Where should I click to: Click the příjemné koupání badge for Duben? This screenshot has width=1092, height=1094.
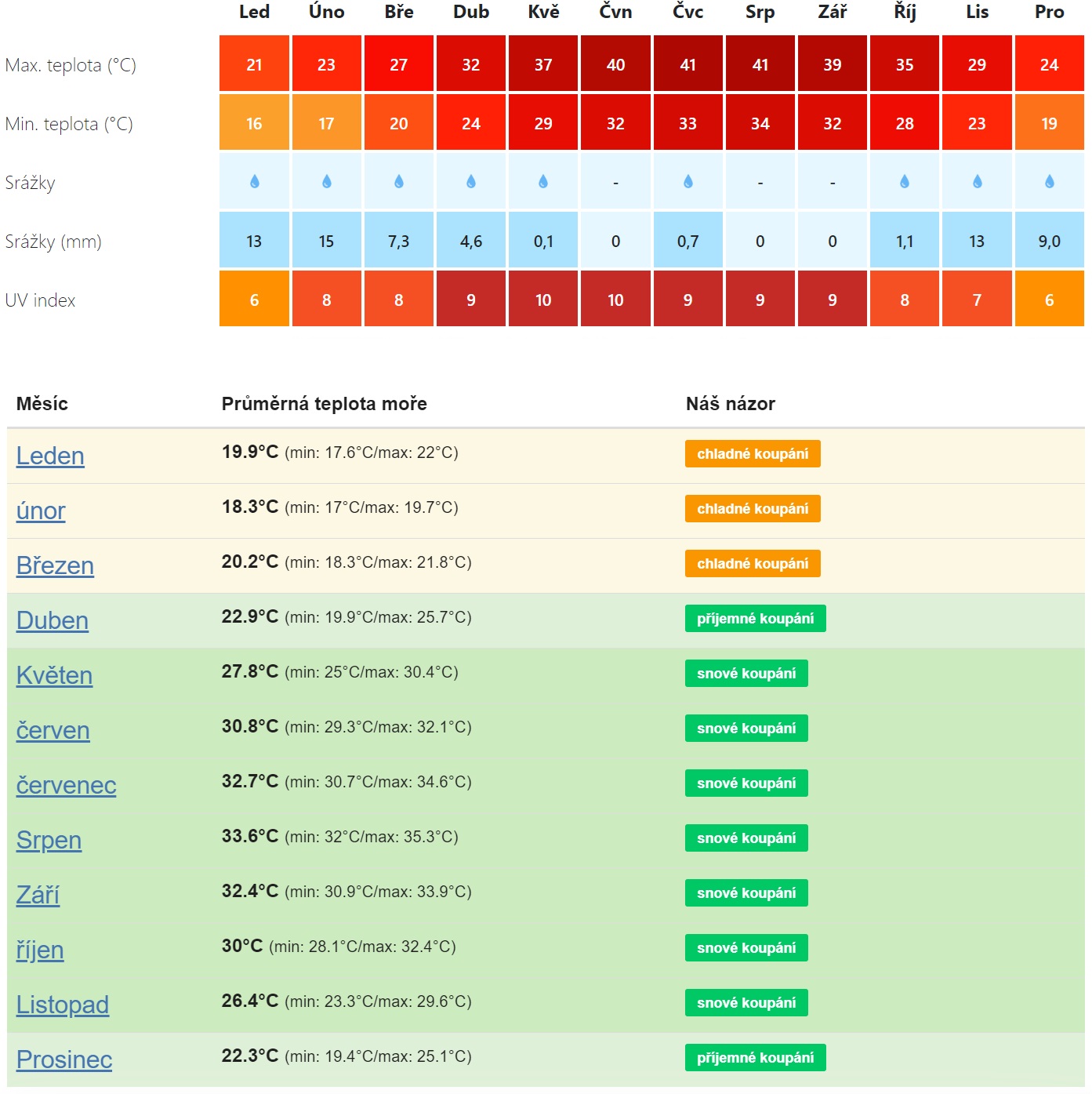pos(756,619)
